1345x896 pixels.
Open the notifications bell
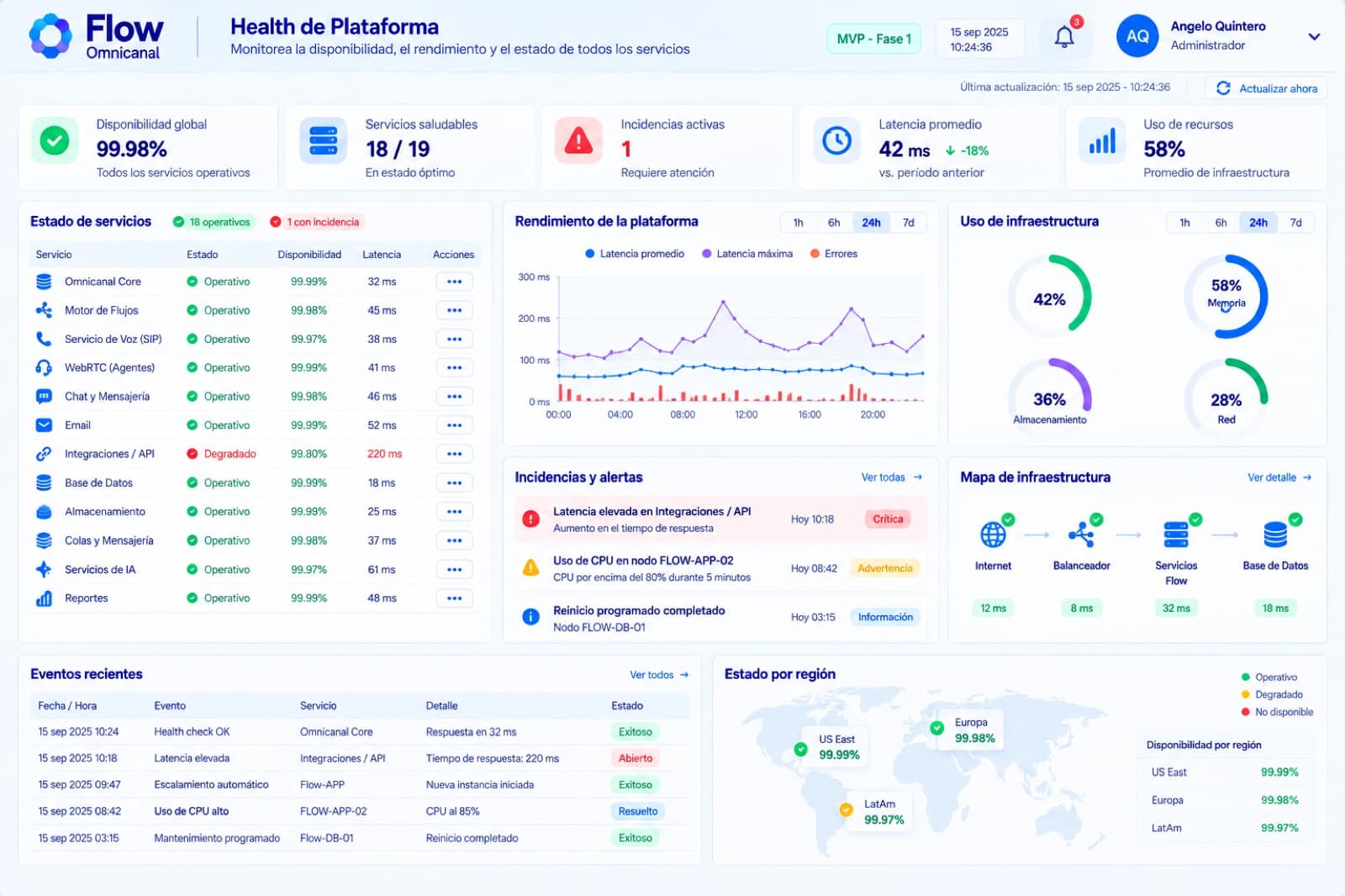[x=1064, y=37]
